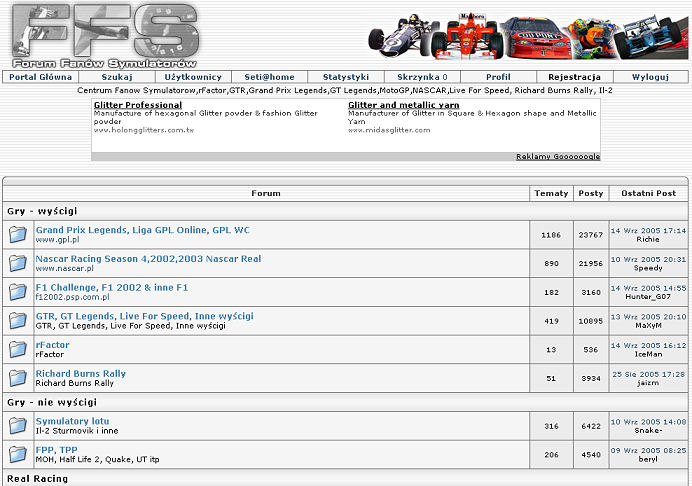Click the Reklamy Goooooogle link
The width and height of the screenshot is (692, 486).
558,157
